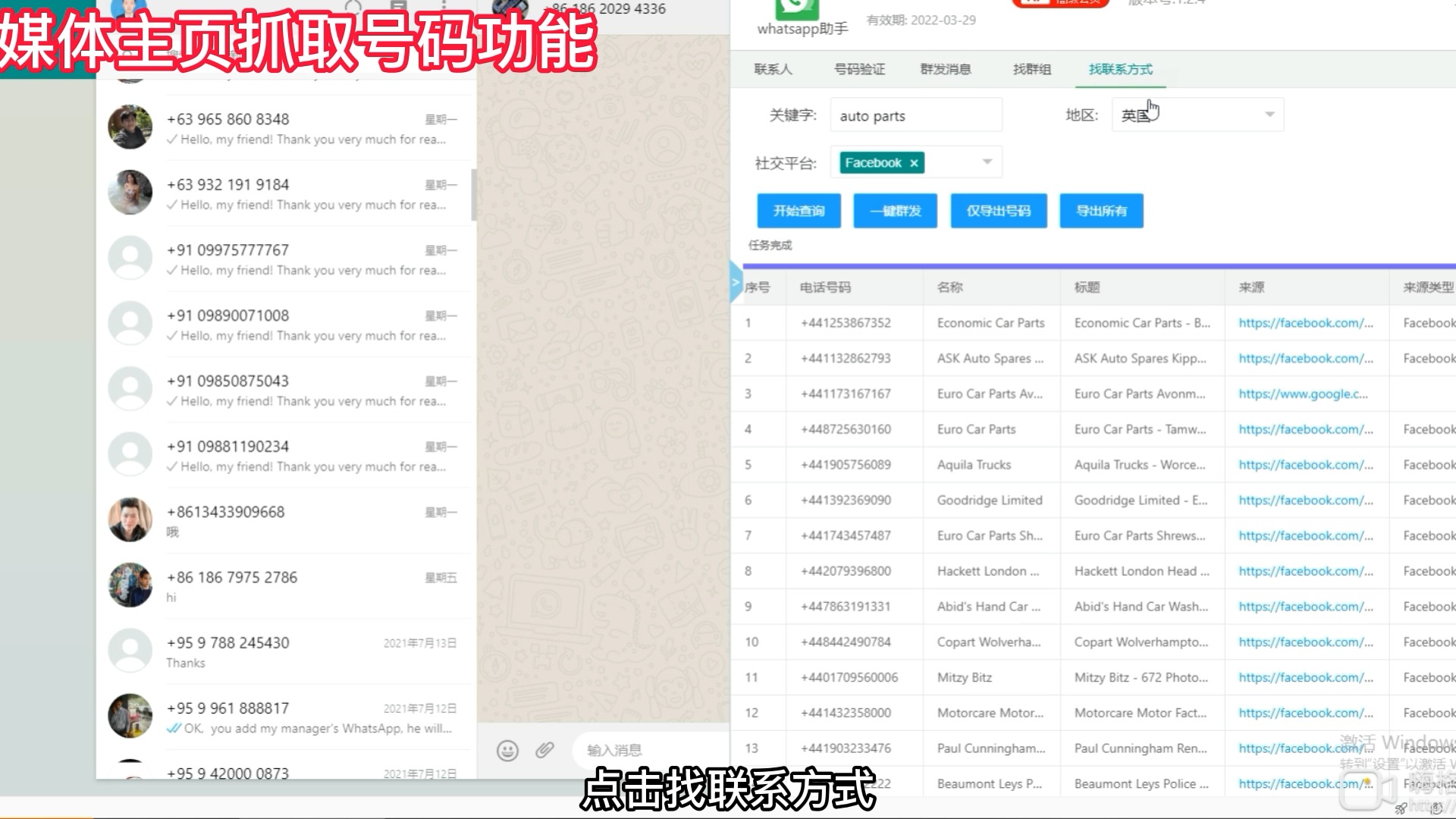Click default avatar for +91 09890071008
The image size is (1456, 819).
[x=130, y=324]
